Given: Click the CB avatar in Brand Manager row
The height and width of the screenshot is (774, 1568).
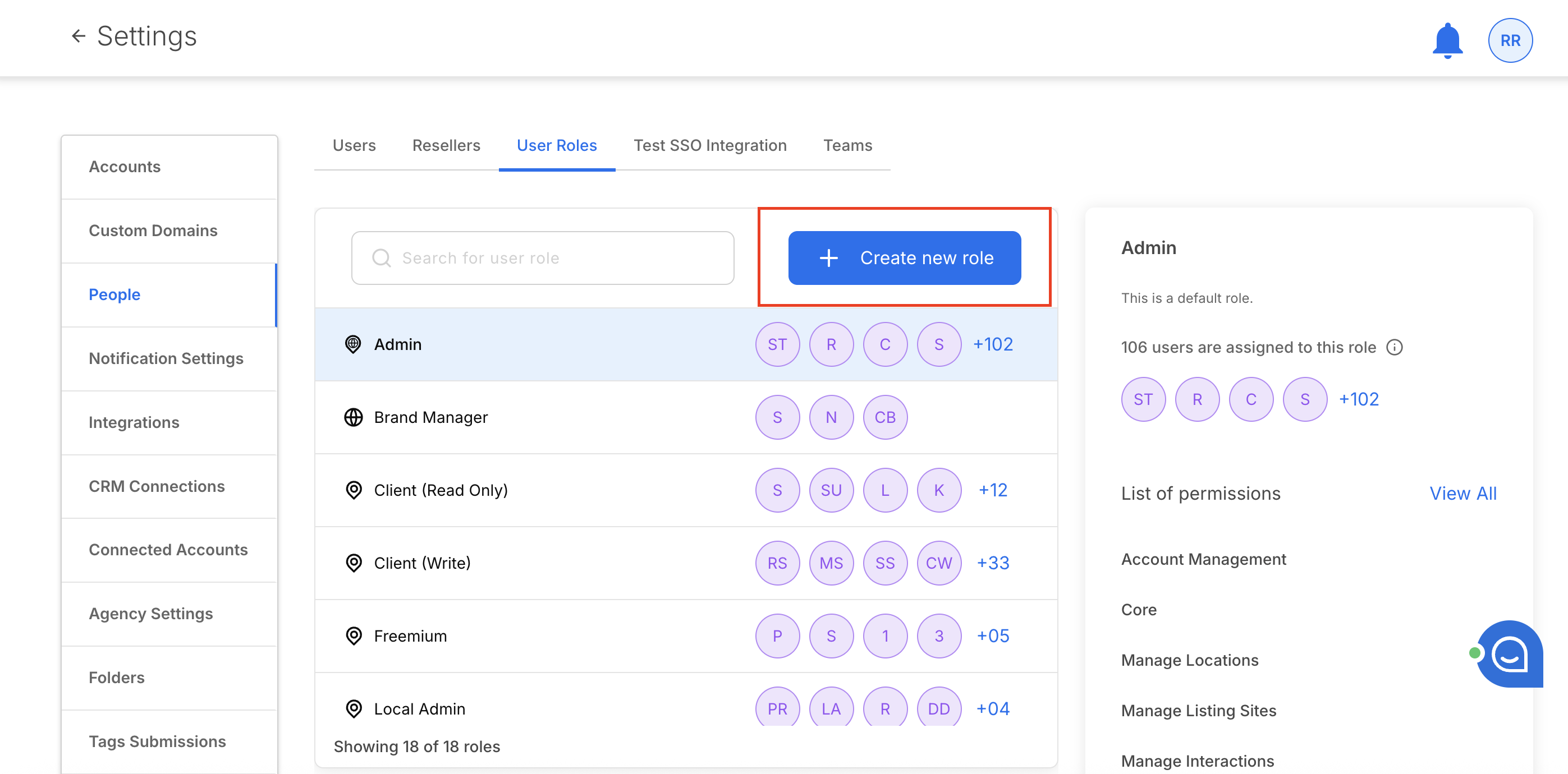Looking at the screenshot, I should [884, 417].
